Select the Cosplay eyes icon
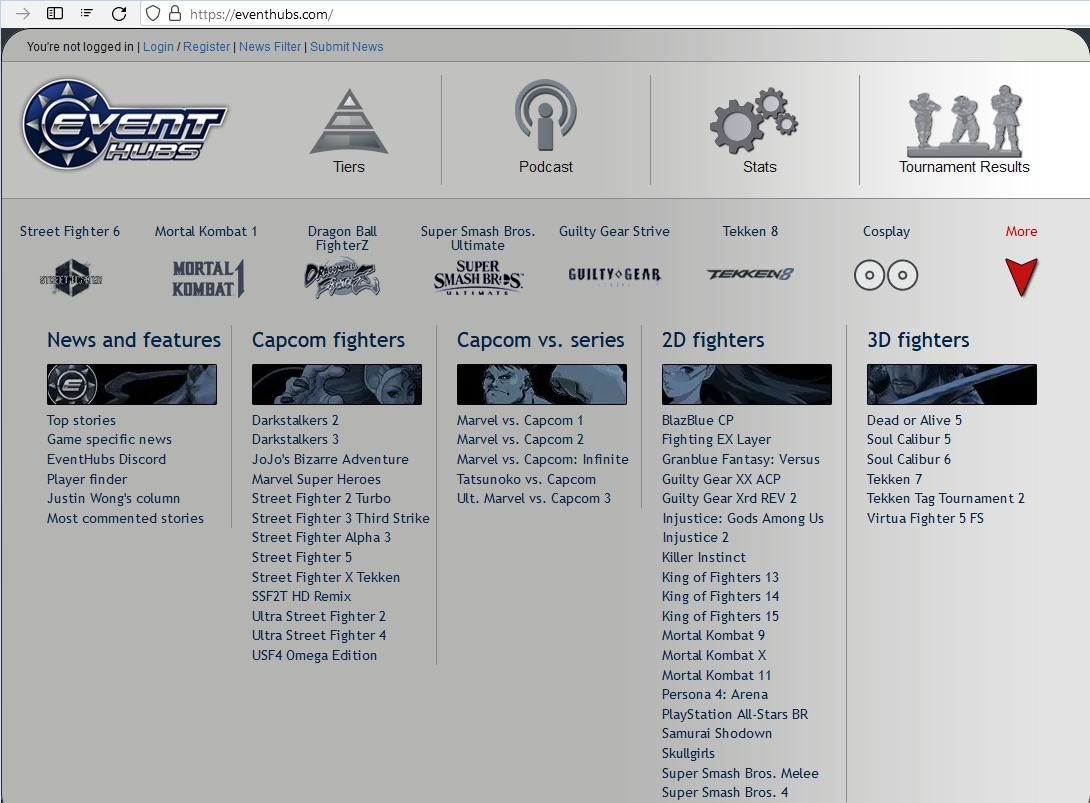Image resolution: width=1090 pixels, height=803 pixels. (886, 275)
